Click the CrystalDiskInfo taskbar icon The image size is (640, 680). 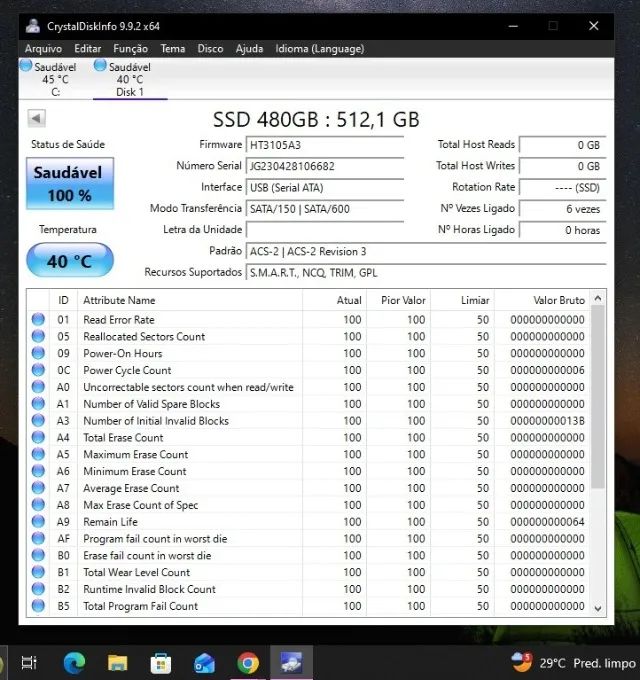click(291, 662)
